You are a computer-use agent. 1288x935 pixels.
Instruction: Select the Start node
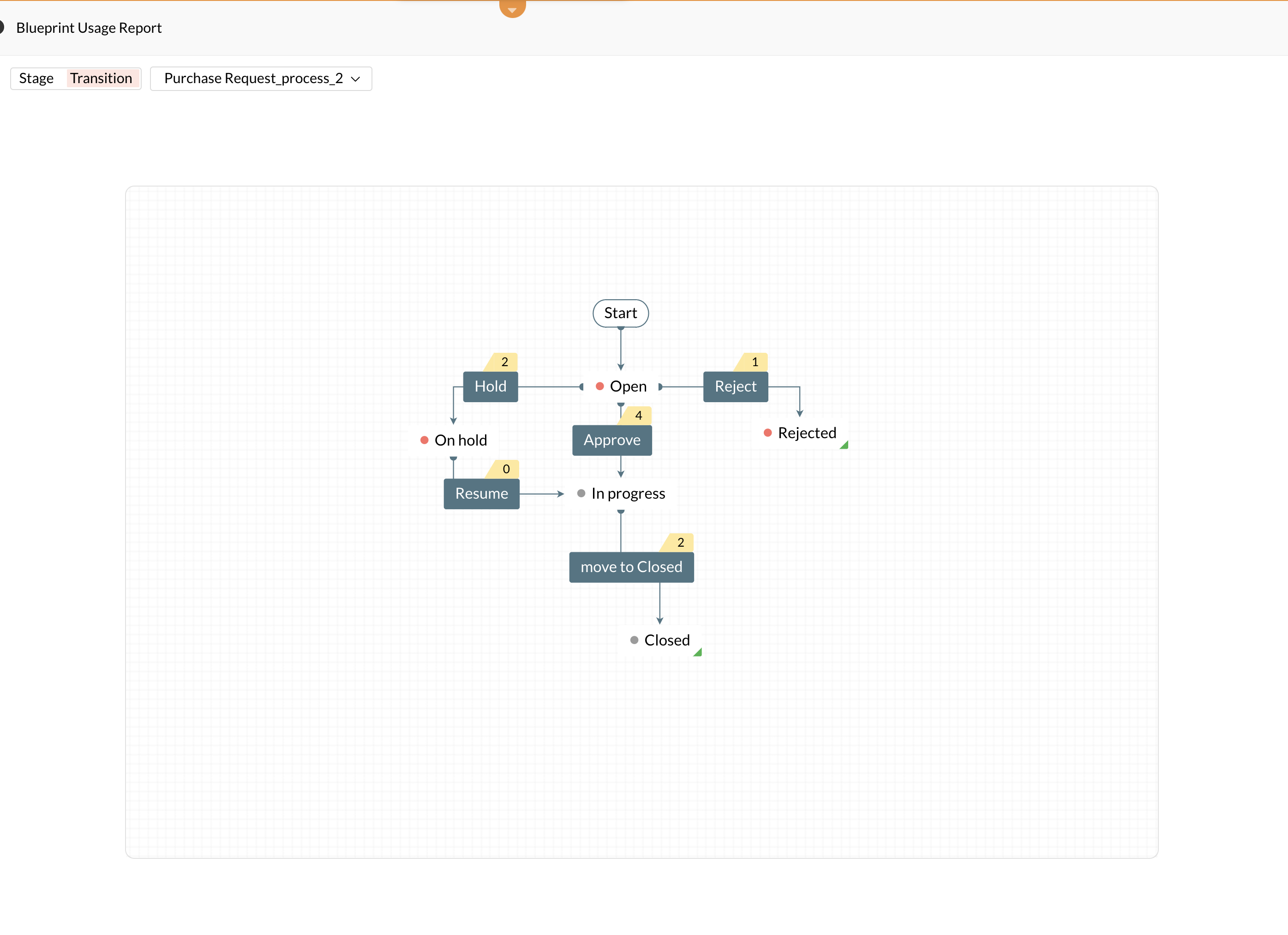pos(620,313)
